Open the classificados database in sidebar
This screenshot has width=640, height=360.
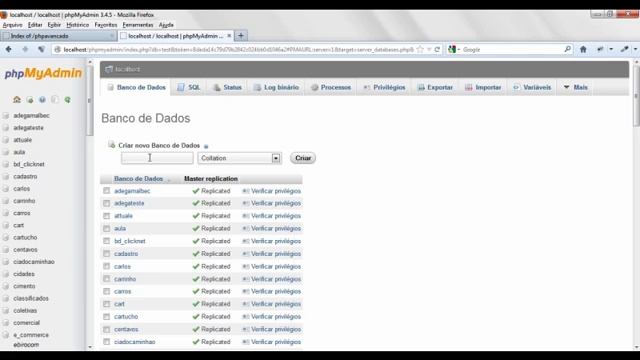coord(31,298)
